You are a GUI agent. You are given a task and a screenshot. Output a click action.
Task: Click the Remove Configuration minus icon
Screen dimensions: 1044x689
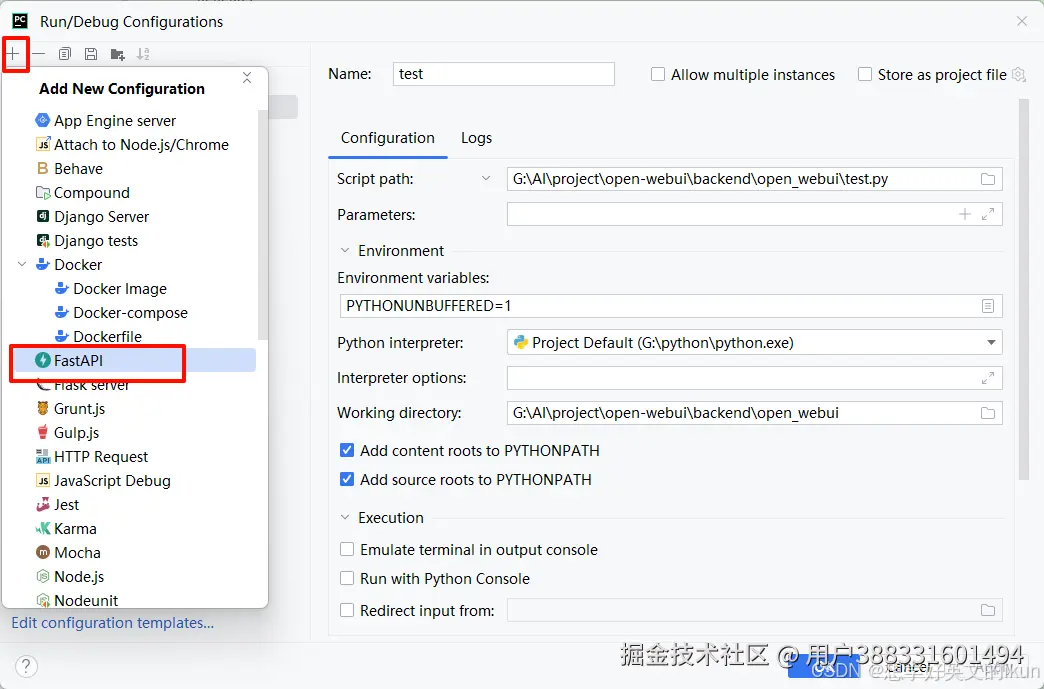coord(39,54)
